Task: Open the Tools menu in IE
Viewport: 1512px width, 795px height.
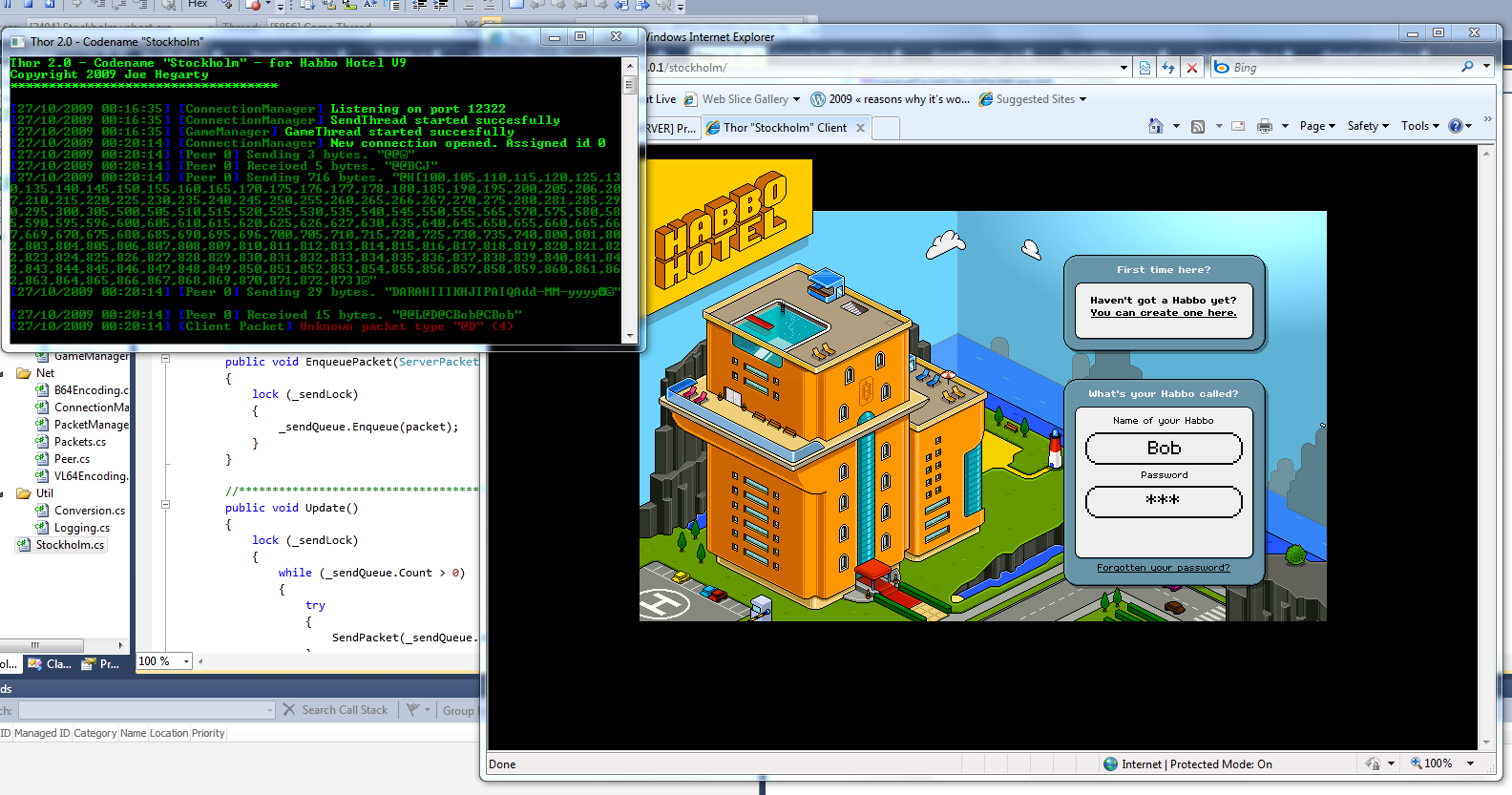Action: coord(1420,126)
